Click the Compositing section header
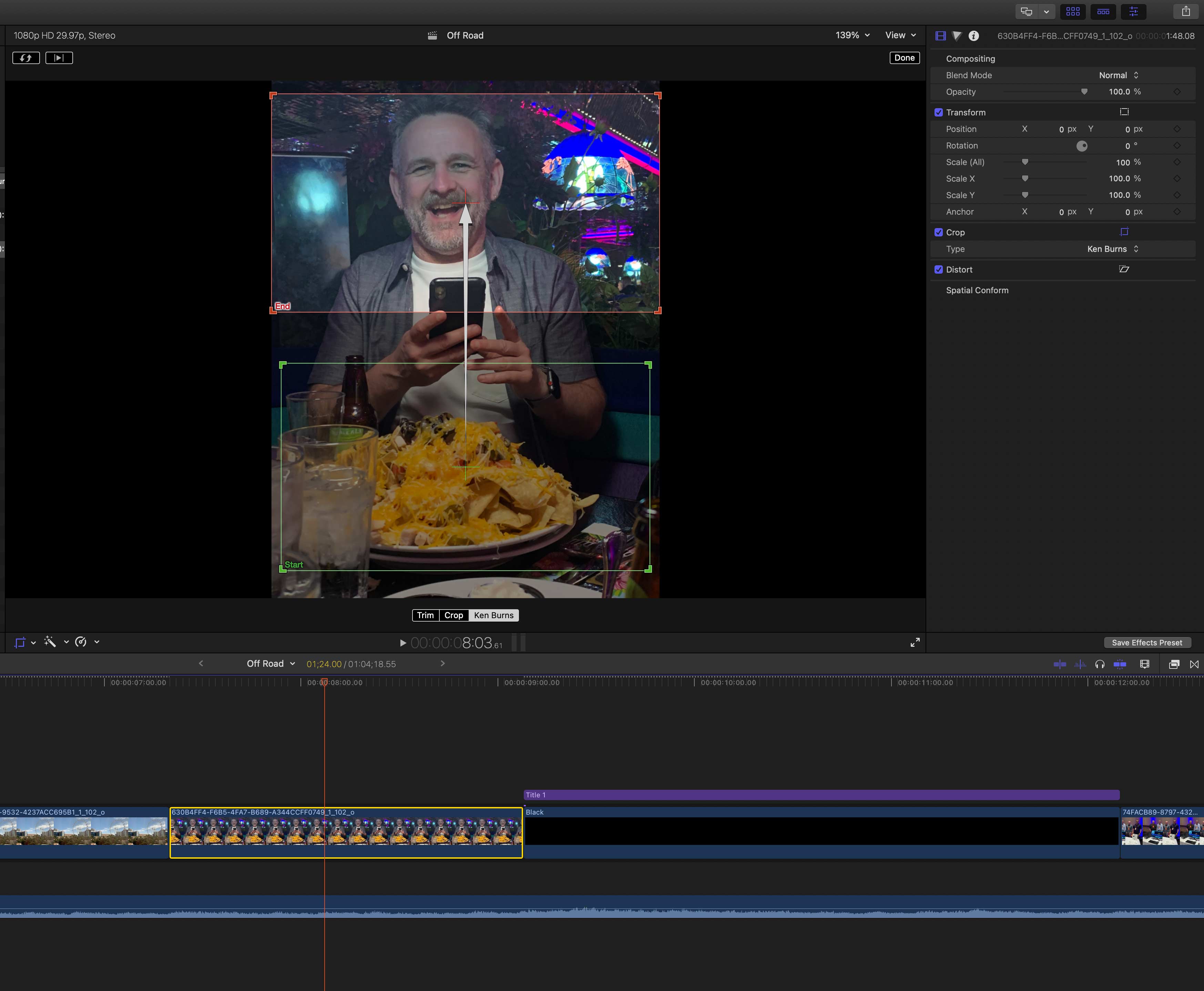 pos(970,59)
